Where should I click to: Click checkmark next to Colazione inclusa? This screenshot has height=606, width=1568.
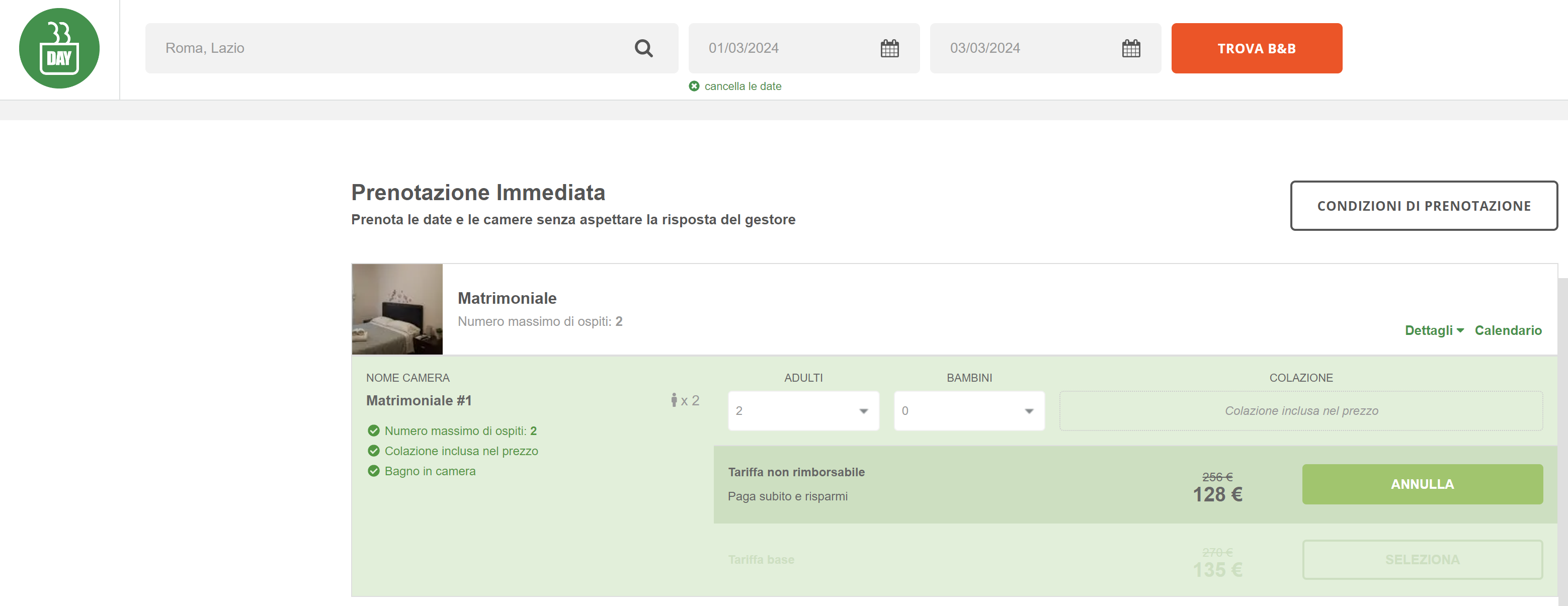[374, 451]
